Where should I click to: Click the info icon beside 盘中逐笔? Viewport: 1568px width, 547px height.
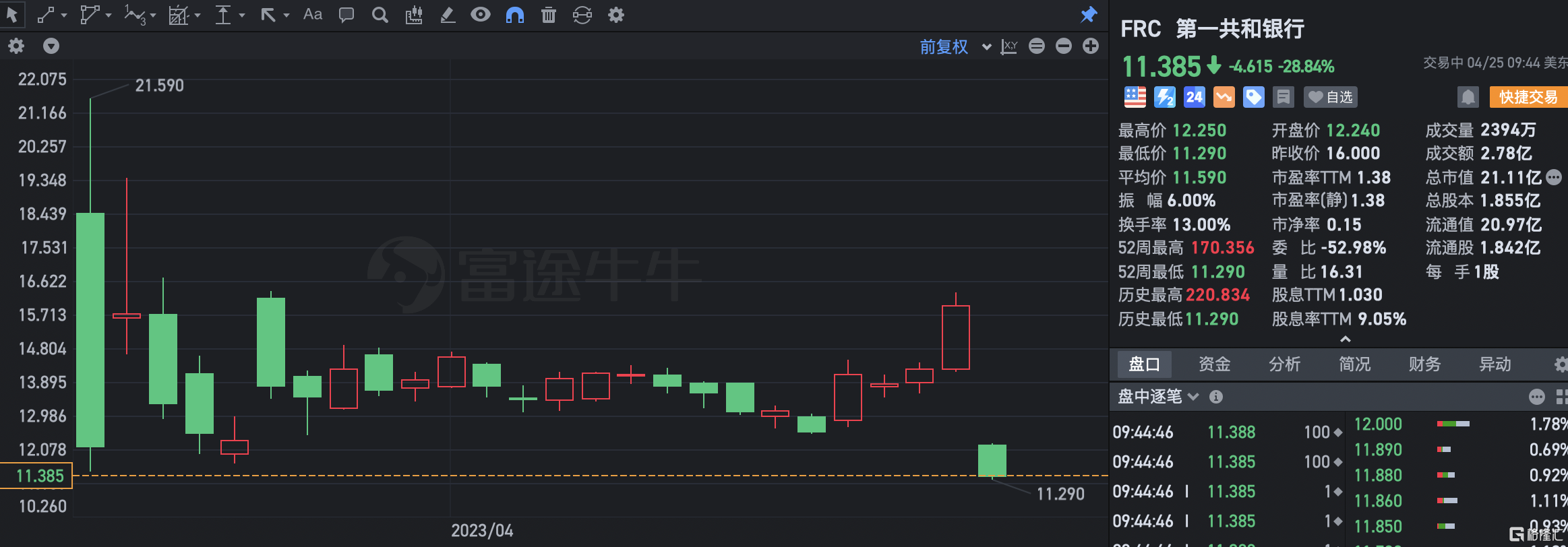[1216, 397]
